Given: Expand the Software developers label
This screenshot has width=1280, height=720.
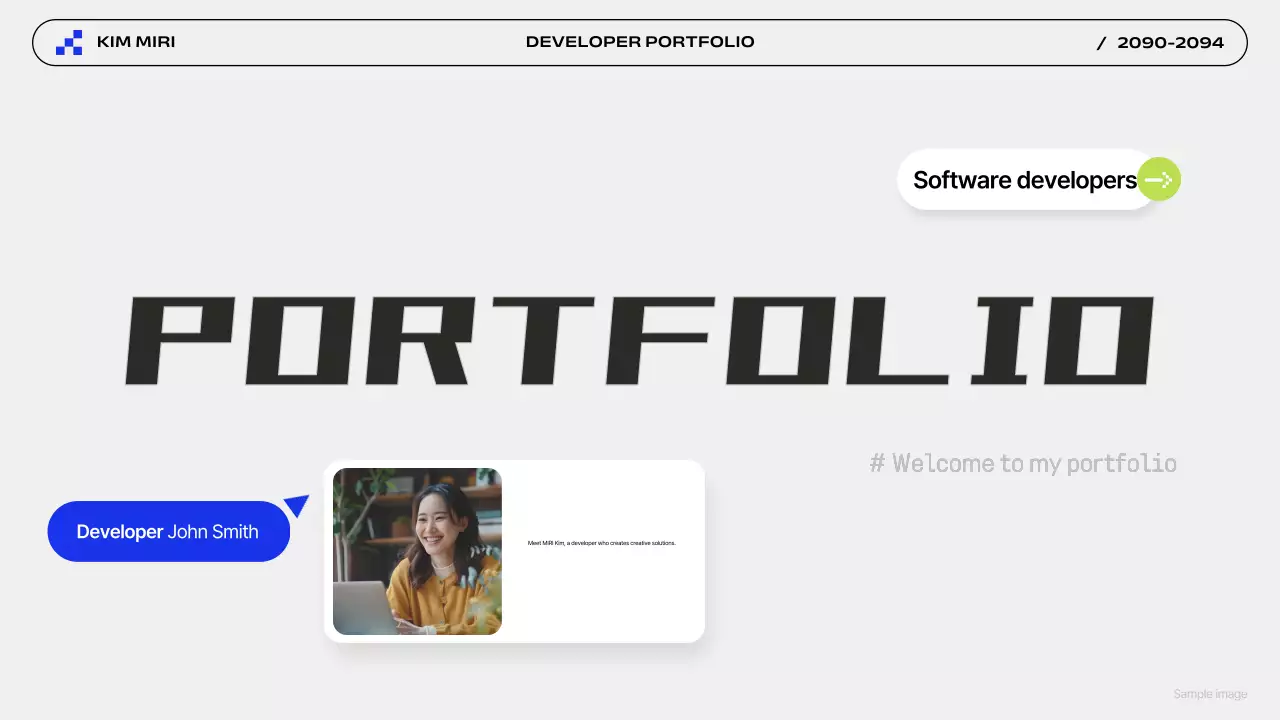Looking at the screenshot, I should coord(1024,180).
